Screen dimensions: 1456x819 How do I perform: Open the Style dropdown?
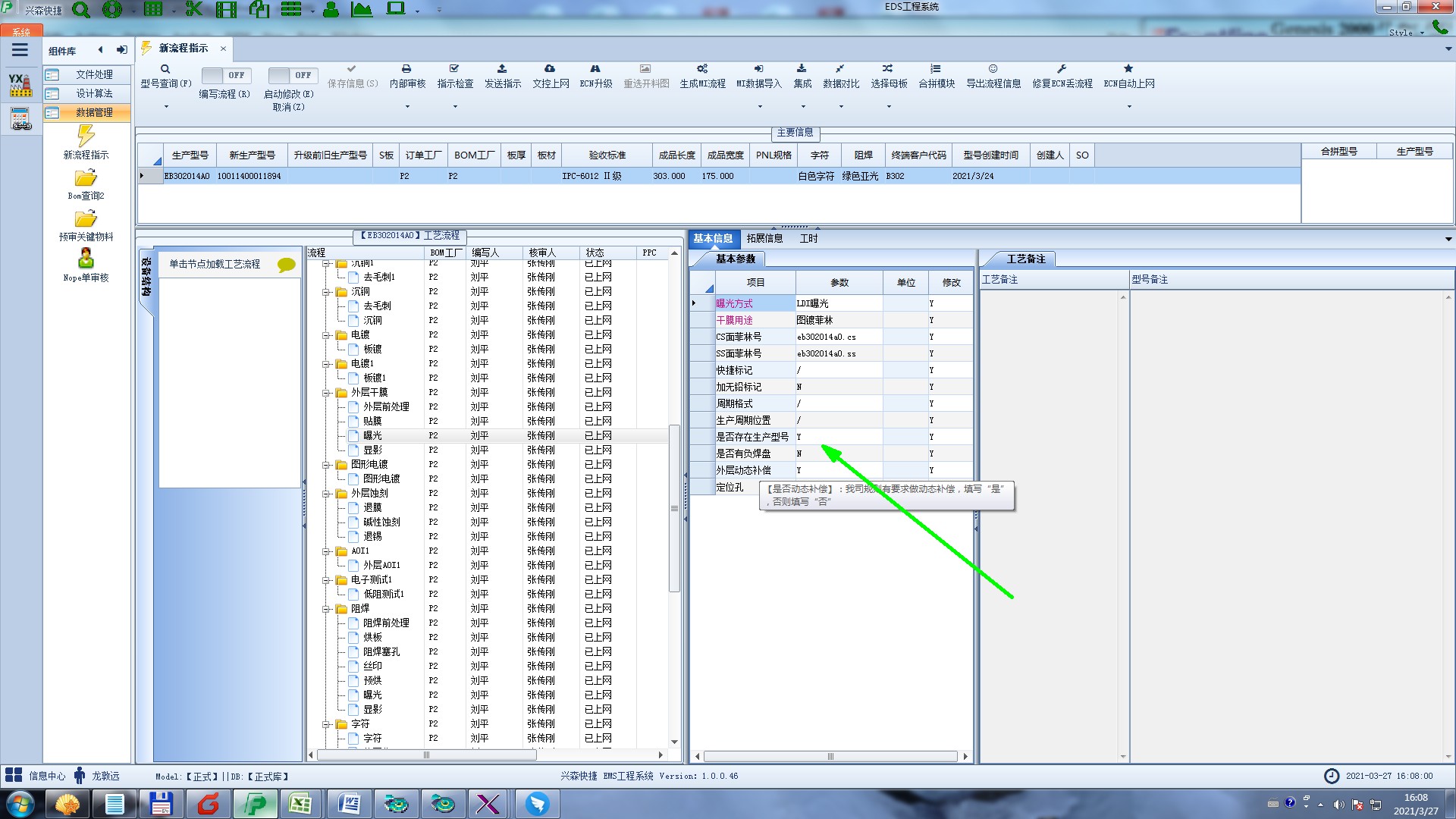[1406, 33]
